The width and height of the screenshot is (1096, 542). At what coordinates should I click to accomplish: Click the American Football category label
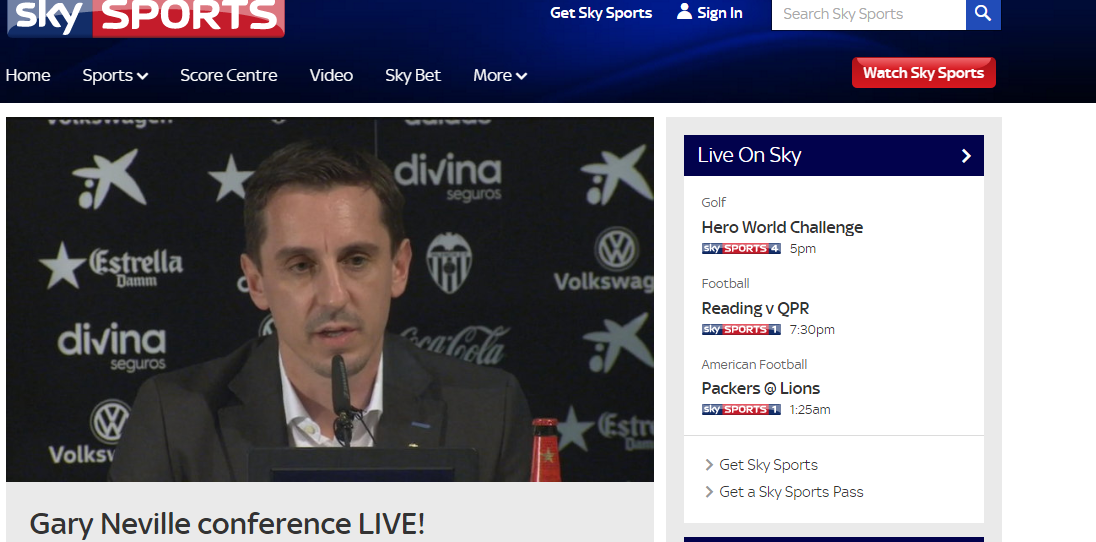click(754, 364)
